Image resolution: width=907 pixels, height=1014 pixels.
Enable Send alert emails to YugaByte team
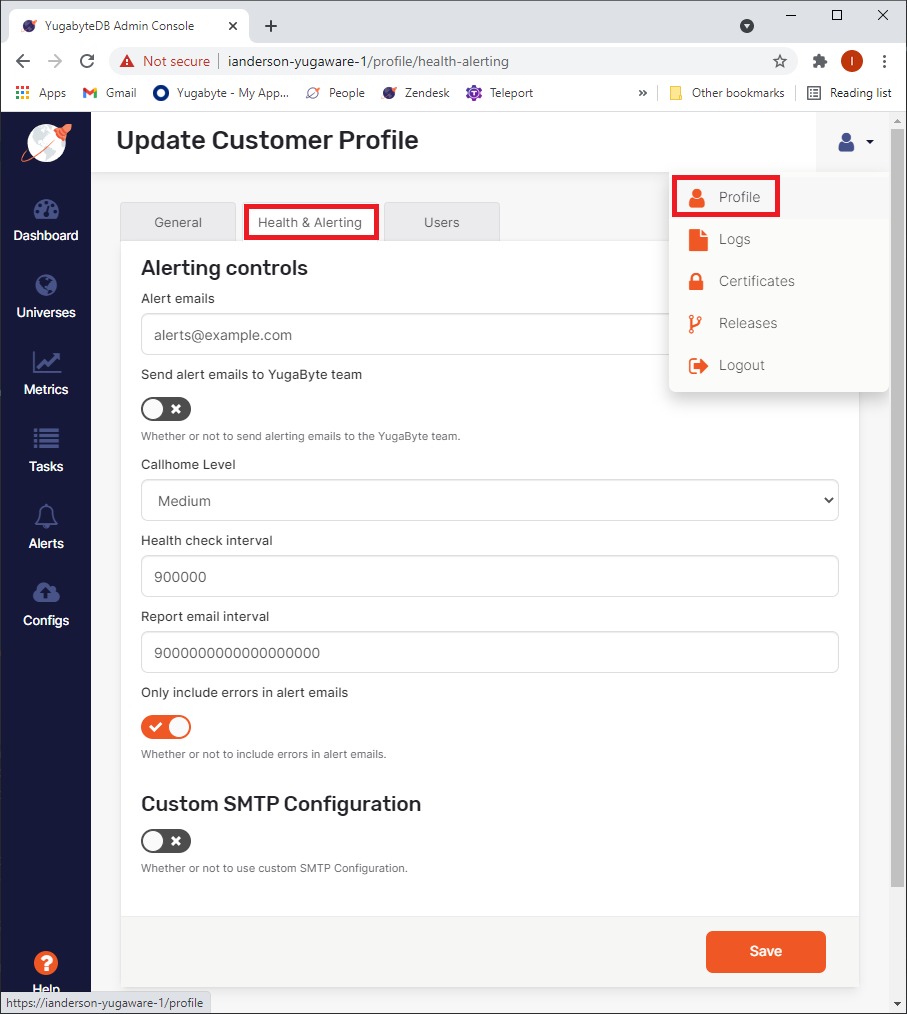pos(166,409)
